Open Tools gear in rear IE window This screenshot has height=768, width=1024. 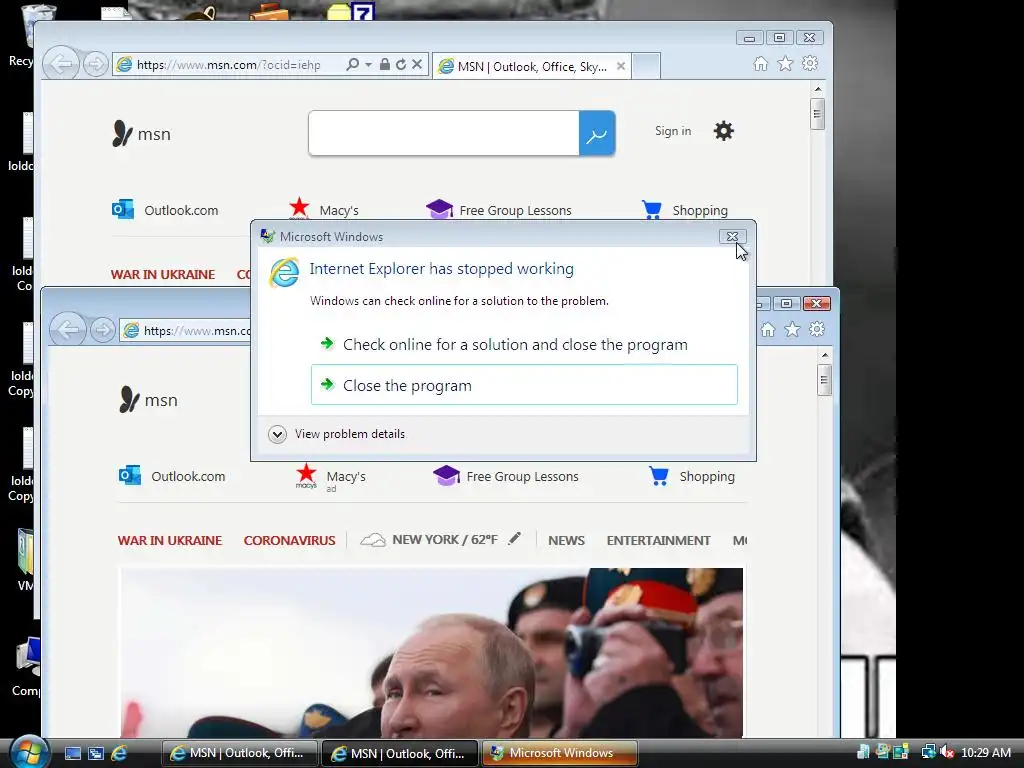(810, 63)
